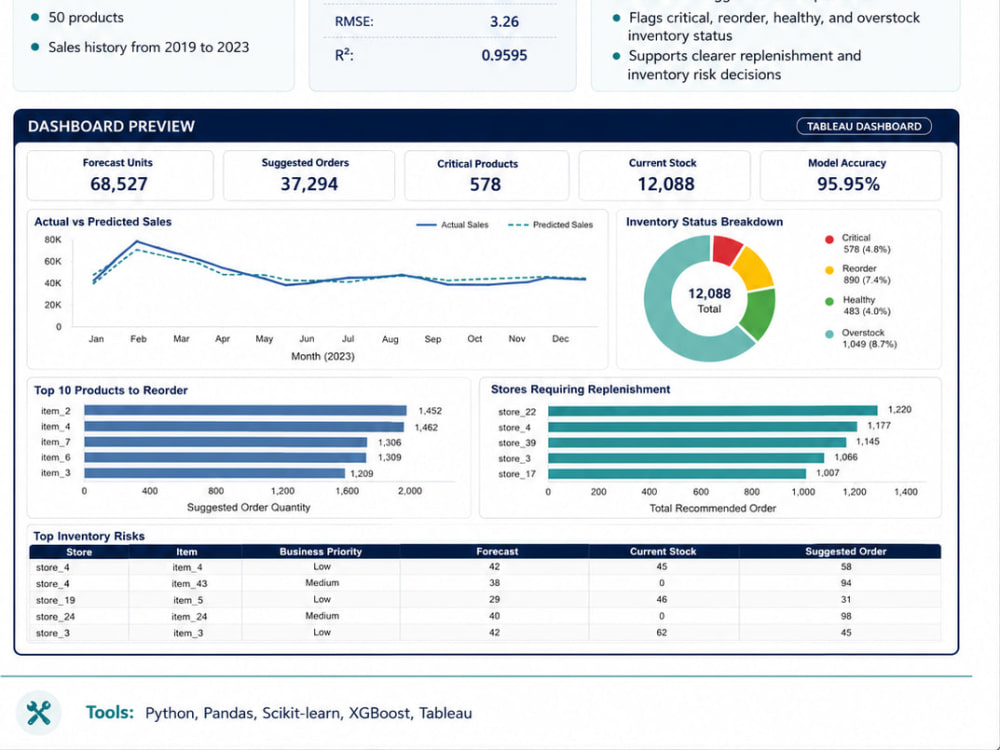The width and height of the screenshot is (1000, 750).
Task: Click the Feb peak on sales chart
Action: point(137,242)
